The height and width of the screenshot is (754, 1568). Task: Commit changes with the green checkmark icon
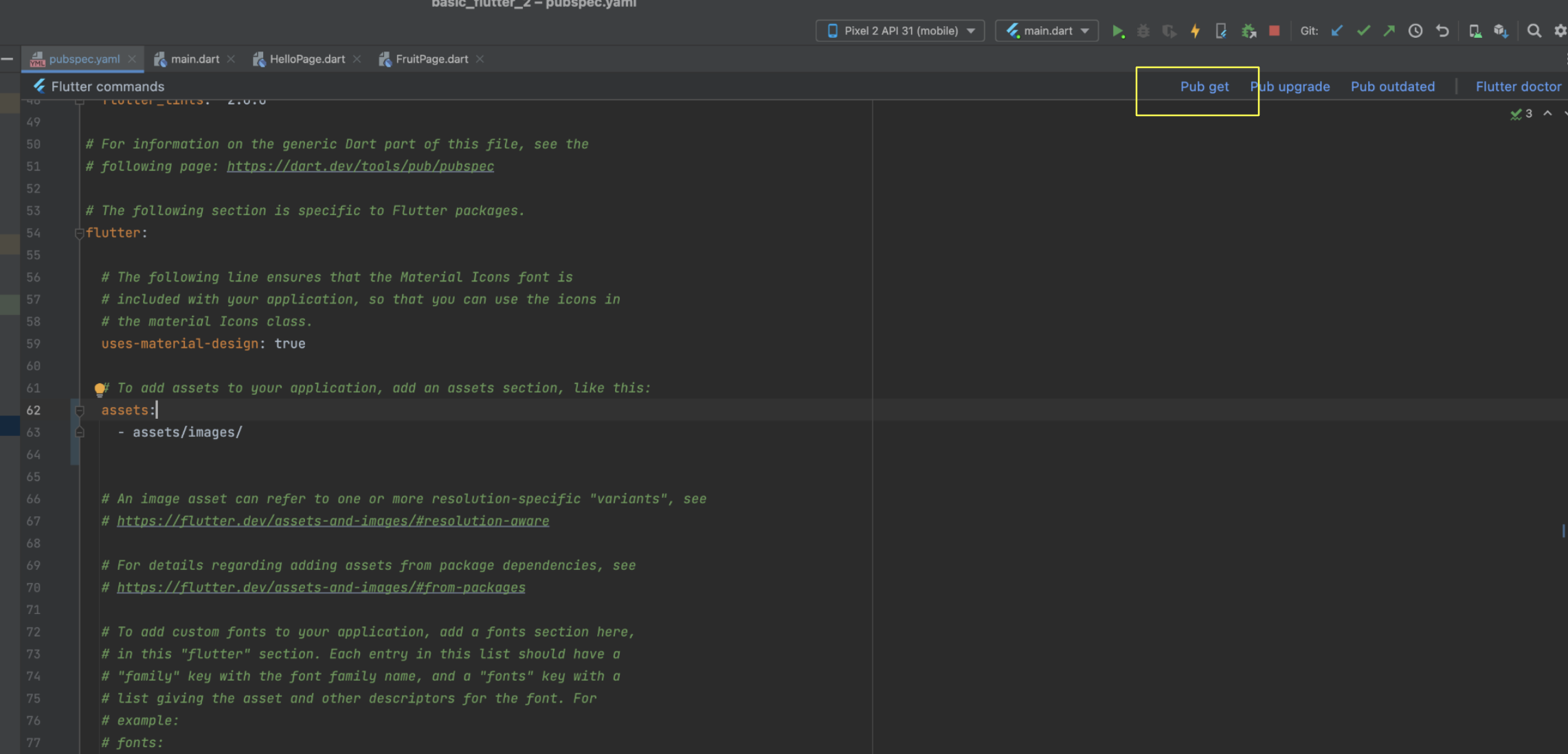1363,31
